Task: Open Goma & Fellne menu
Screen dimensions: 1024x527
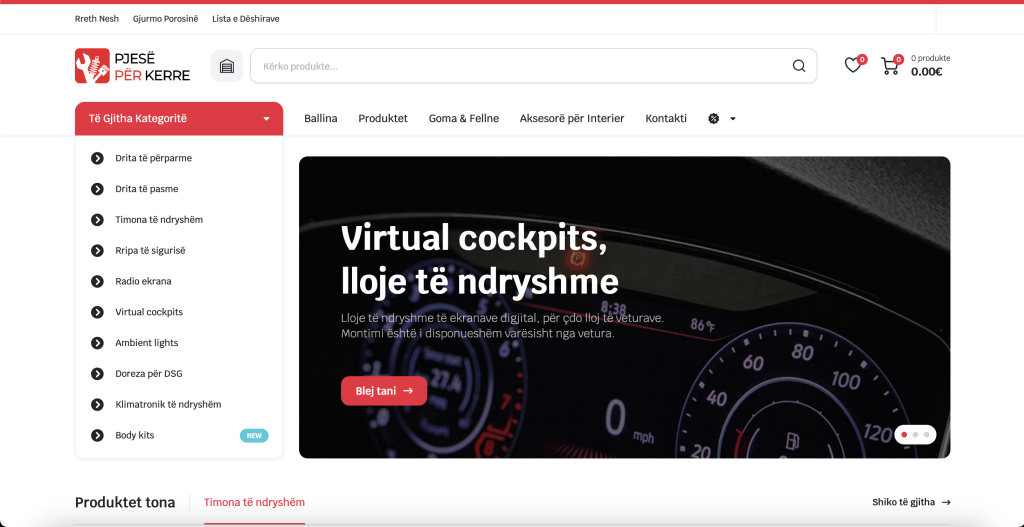Action: click(x=464, y=118)
